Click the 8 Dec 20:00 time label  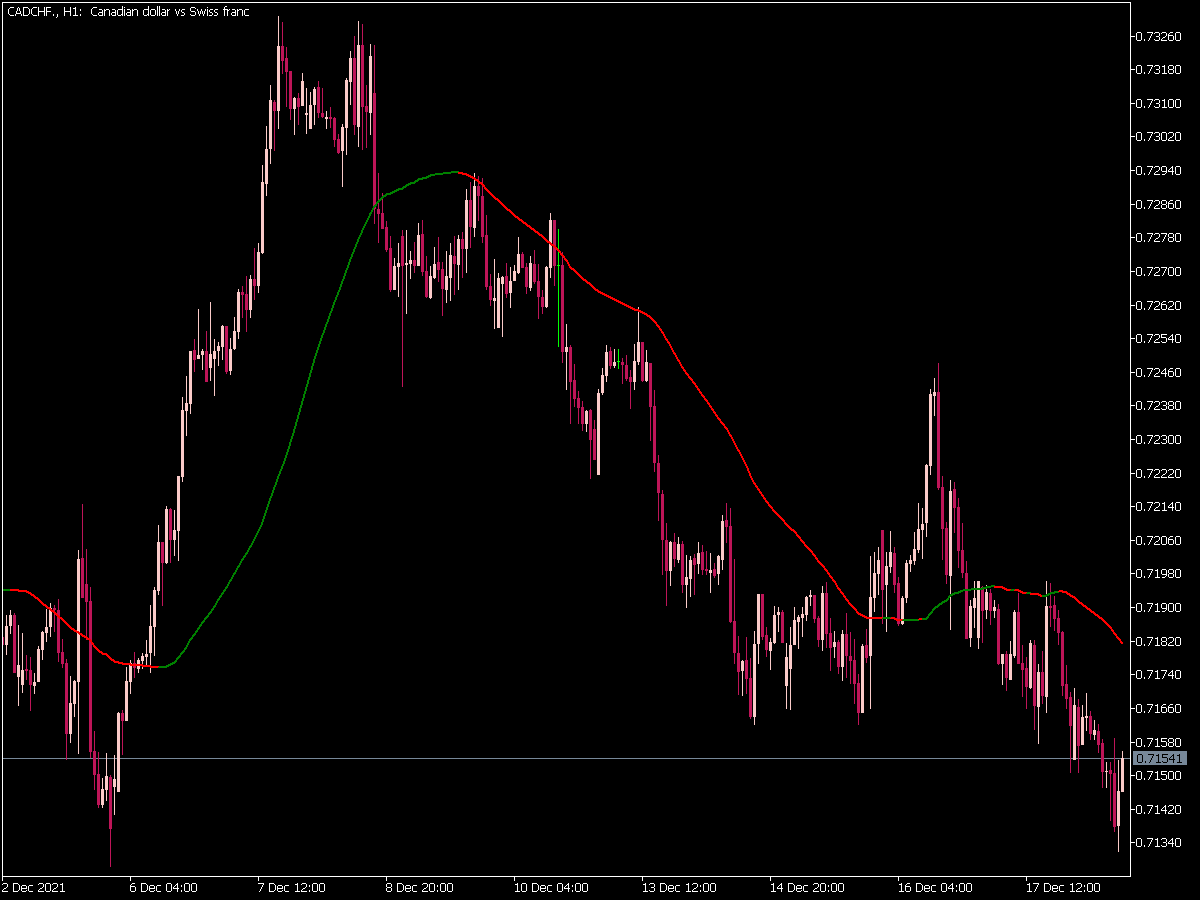[420, 887]
